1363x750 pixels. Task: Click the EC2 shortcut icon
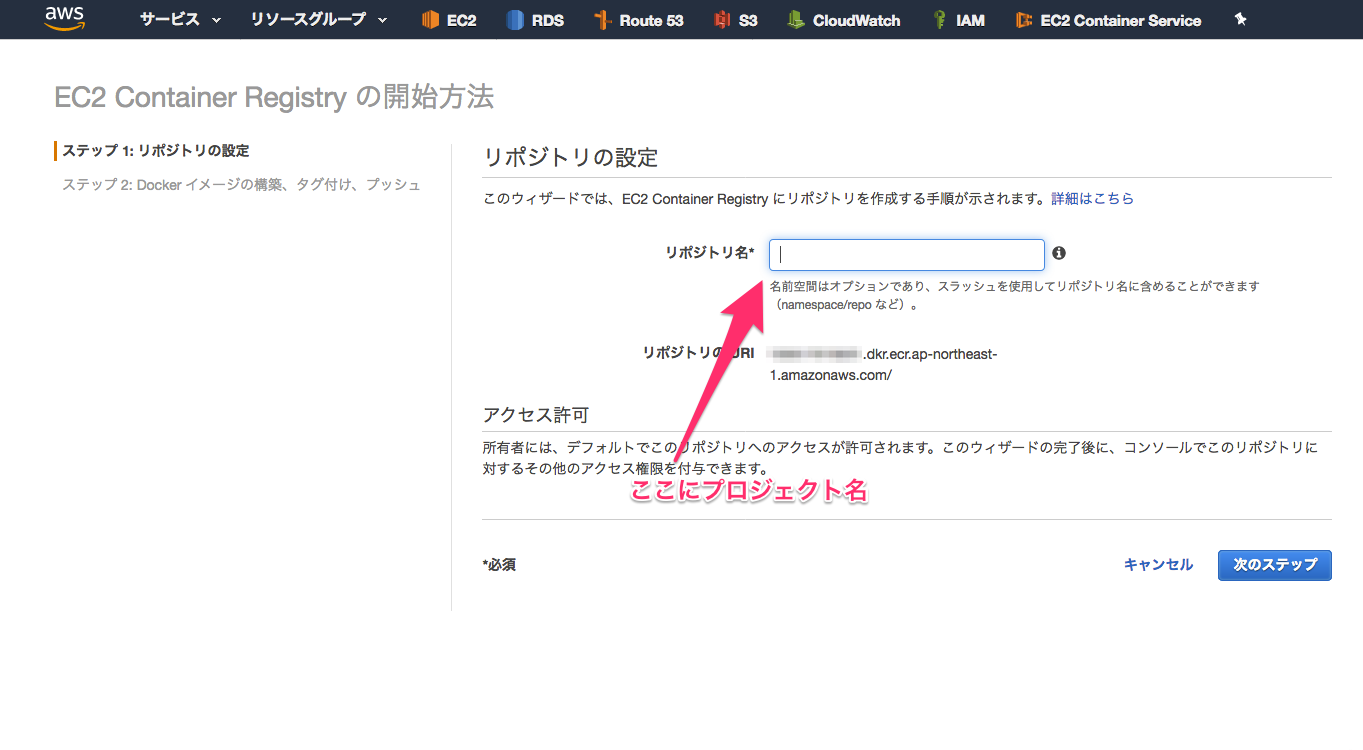[431, 20]
